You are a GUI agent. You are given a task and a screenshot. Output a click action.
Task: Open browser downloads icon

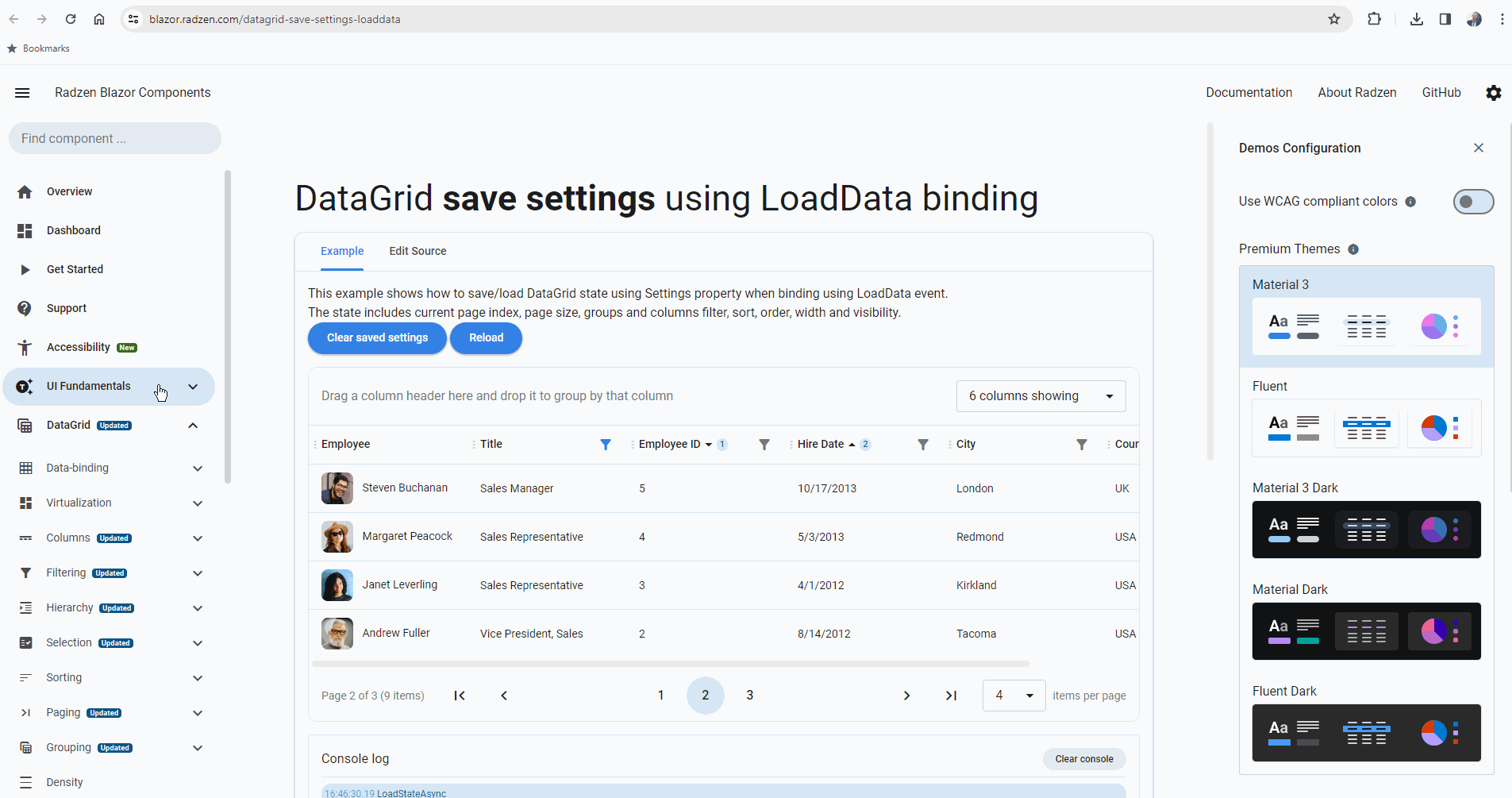(1417, 19)
